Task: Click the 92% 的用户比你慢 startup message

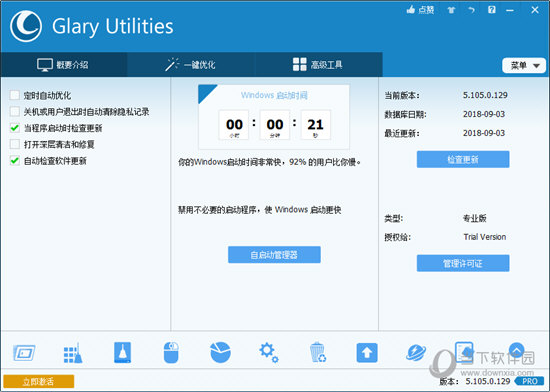Action: pos(269,162)
